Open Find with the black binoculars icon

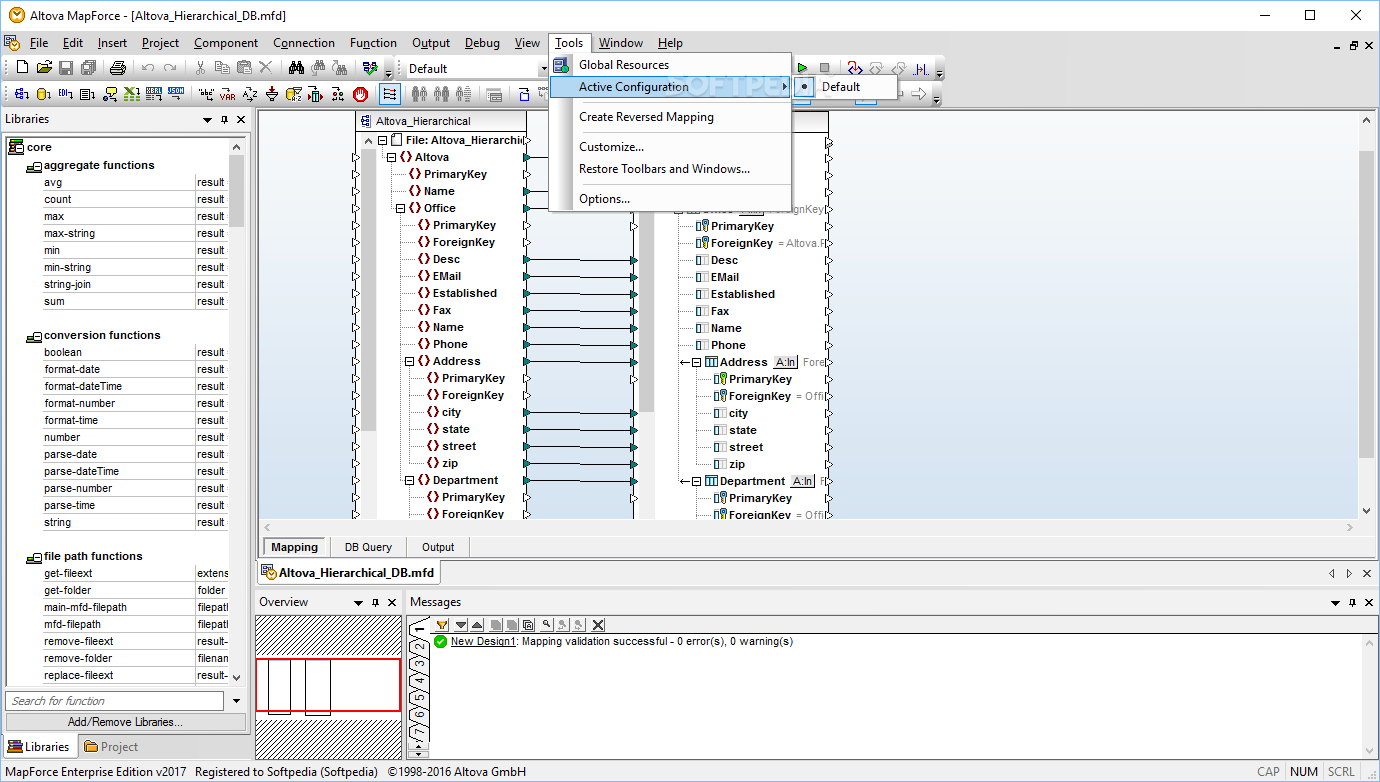tap(296, 68)
